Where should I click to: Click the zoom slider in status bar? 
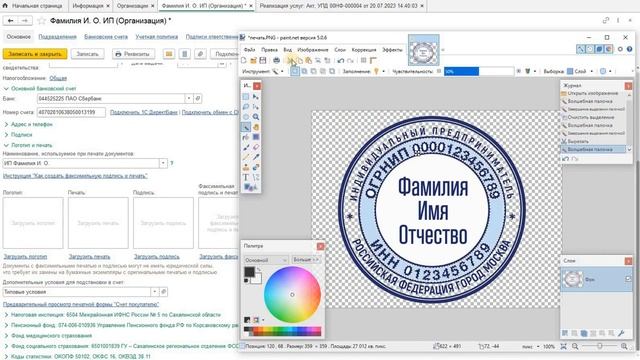pos(599,346)
